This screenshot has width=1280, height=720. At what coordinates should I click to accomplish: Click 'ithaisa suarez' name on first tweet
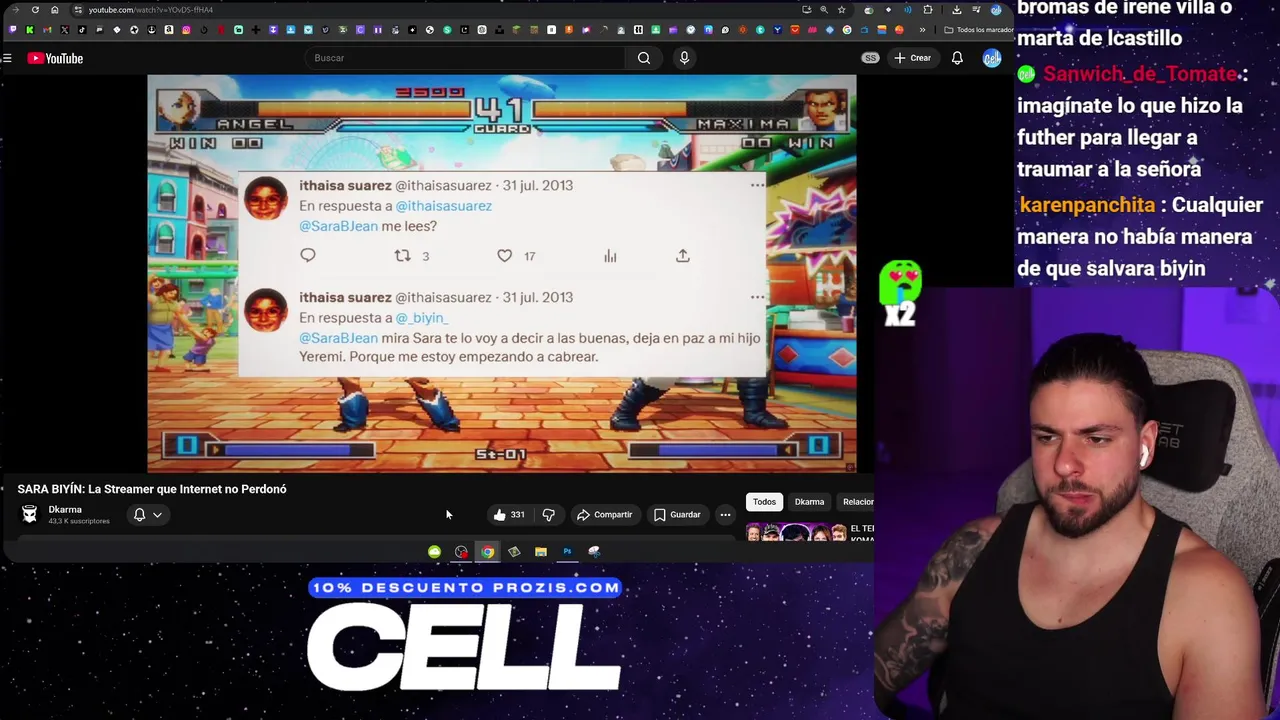pyautogui.click(x=345, y=185)
